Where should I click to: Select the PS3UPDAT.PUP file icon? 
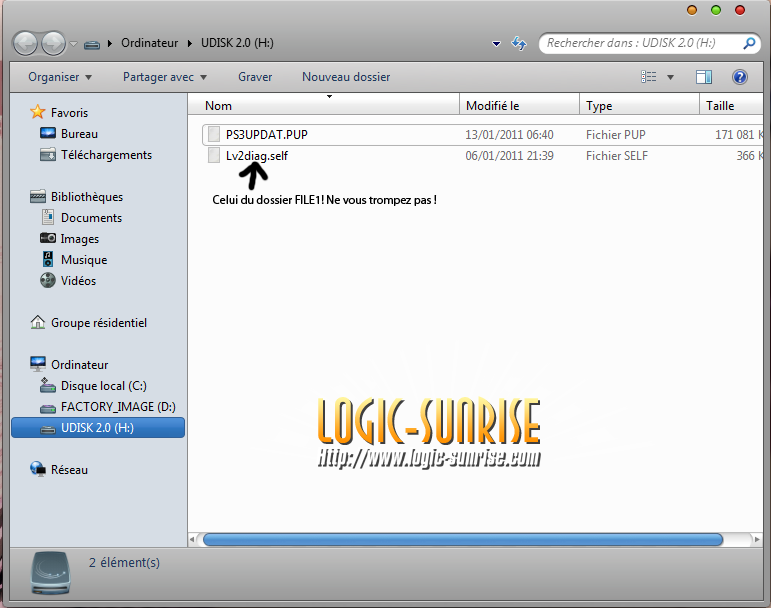(213, 134)
